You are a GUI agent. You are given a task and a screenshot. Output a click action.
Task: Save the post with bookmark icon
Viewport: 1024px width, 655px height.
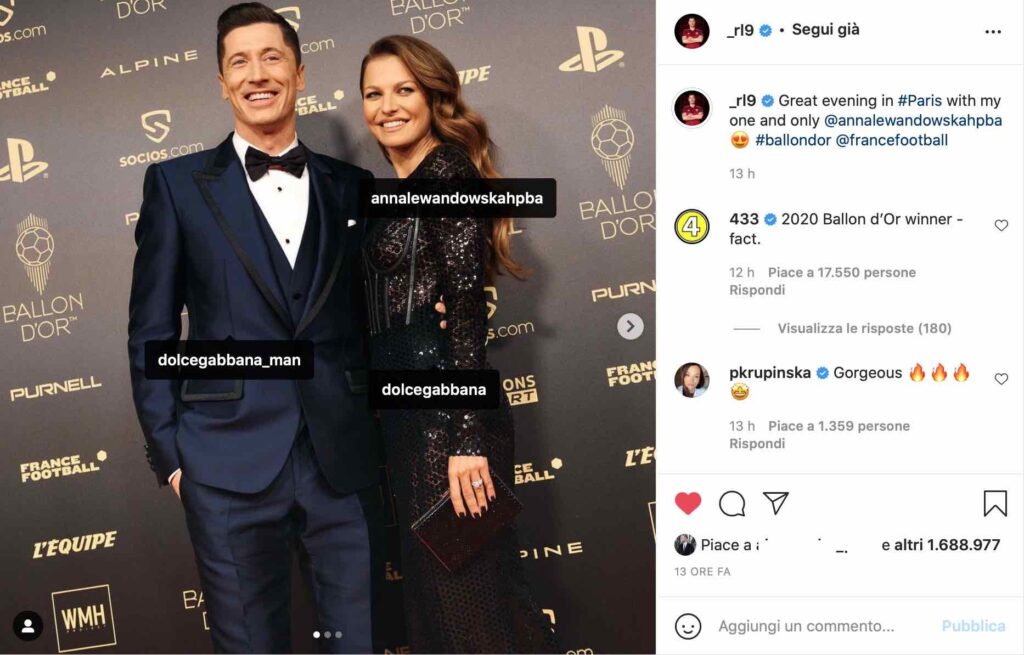pyautogui.click(x=995, y=503)
